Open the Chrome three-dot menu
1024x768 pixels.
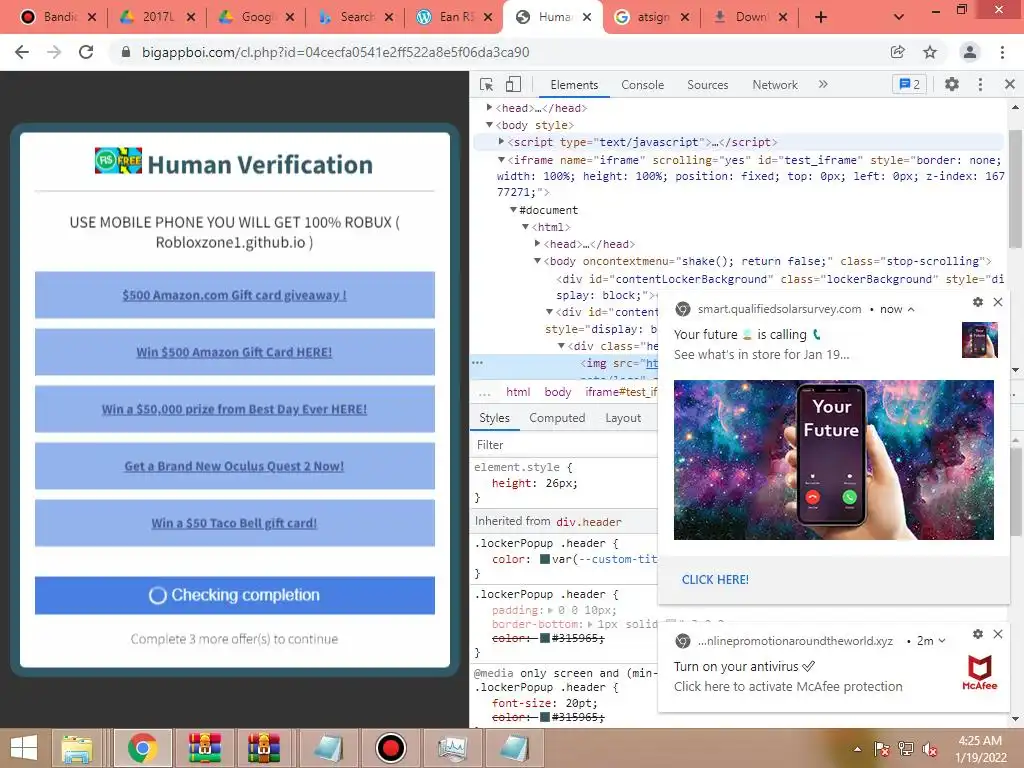(1002, 52)
